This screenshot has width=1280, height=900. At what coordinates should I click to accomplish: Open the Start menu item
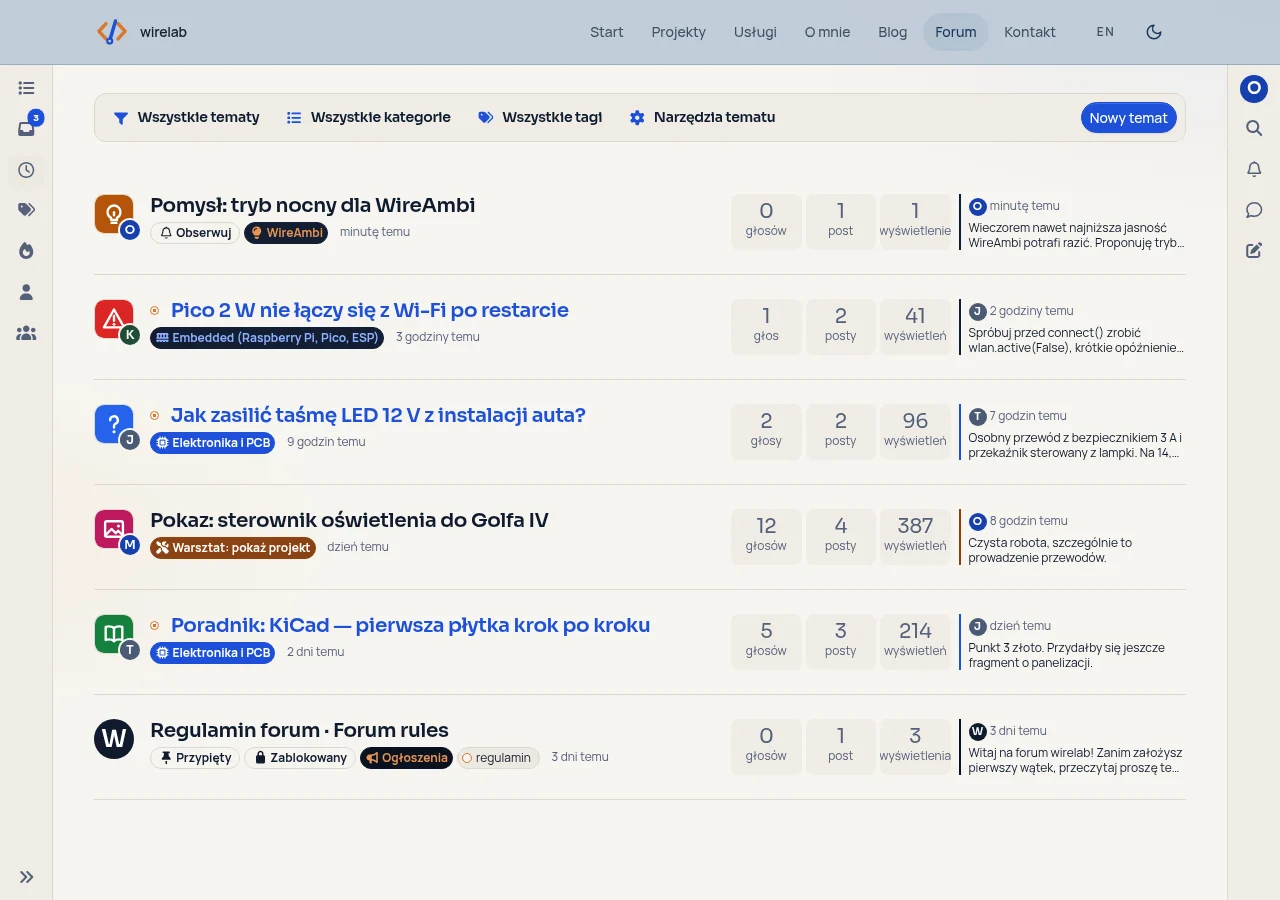click(x=607, y=32)
